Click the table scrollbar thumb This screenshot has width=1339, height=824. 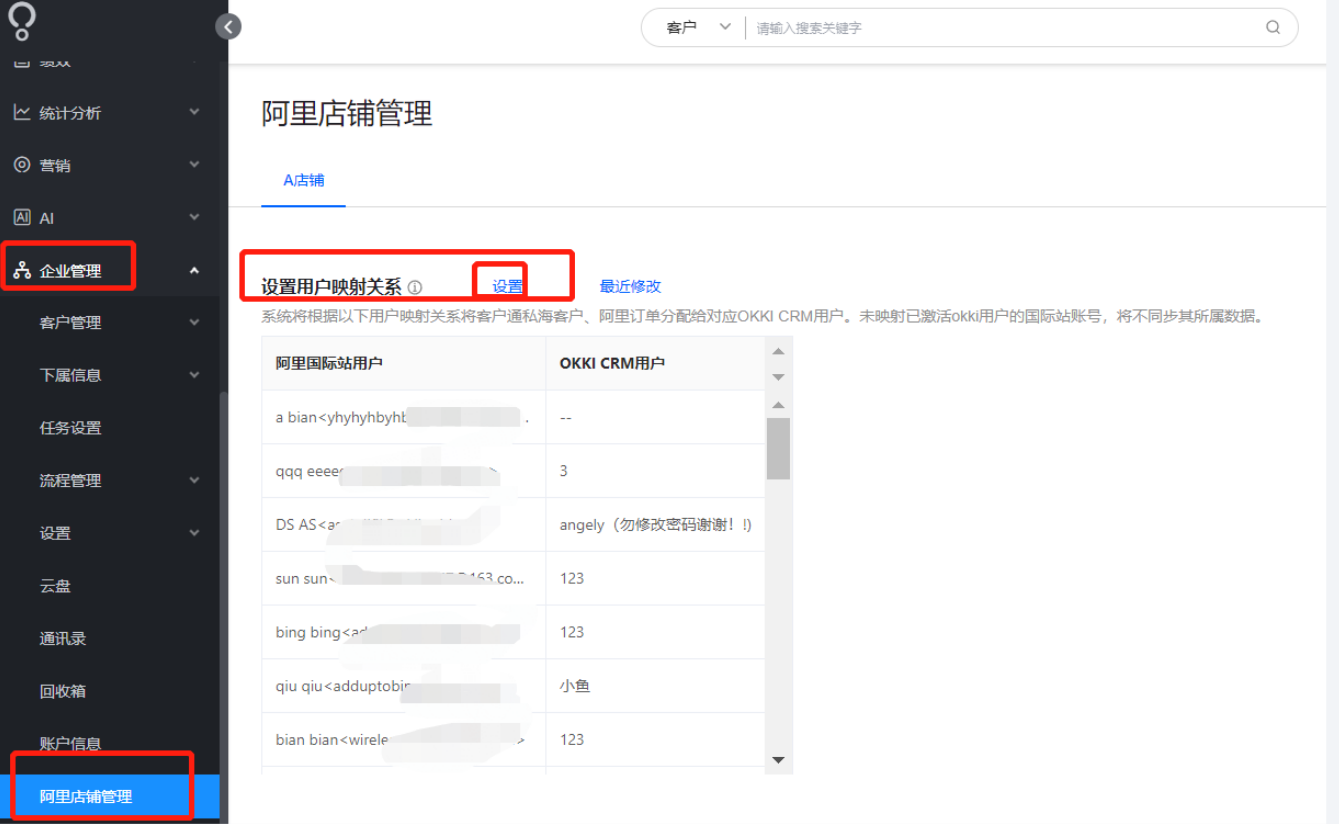pyautogui.click(x=778, y=448)
